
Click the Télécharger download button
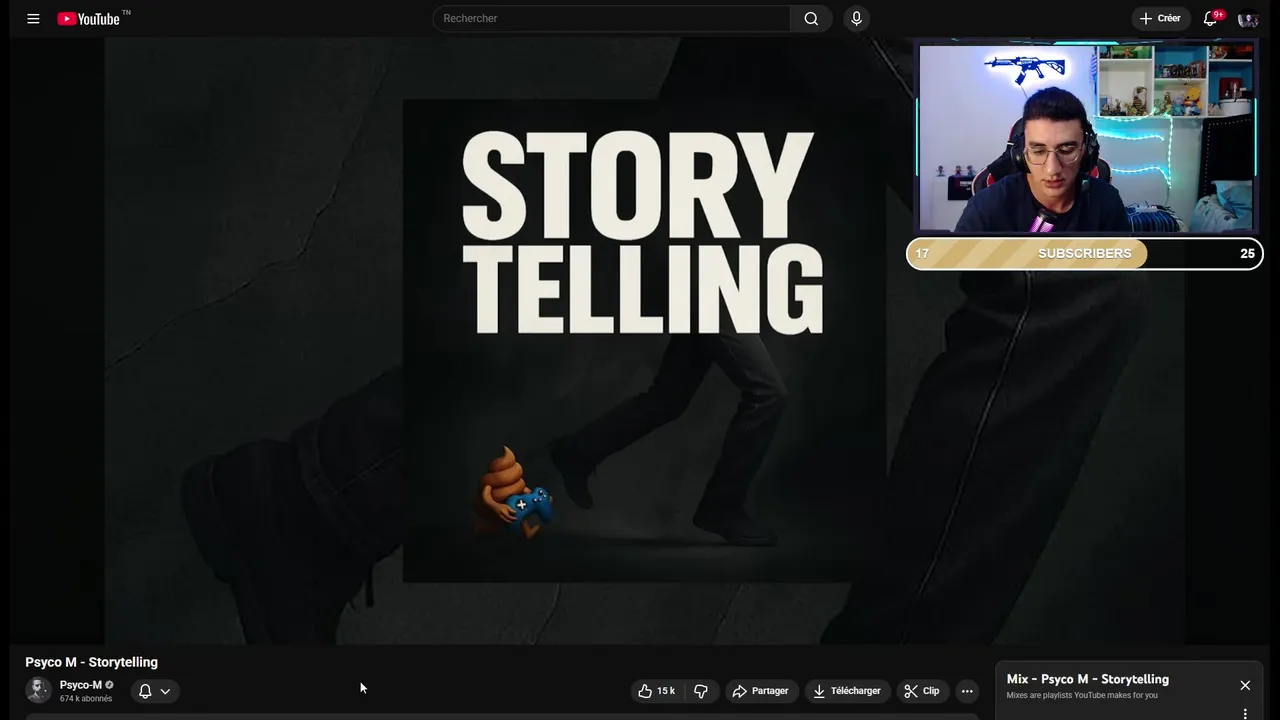click(x=847, y=691)
